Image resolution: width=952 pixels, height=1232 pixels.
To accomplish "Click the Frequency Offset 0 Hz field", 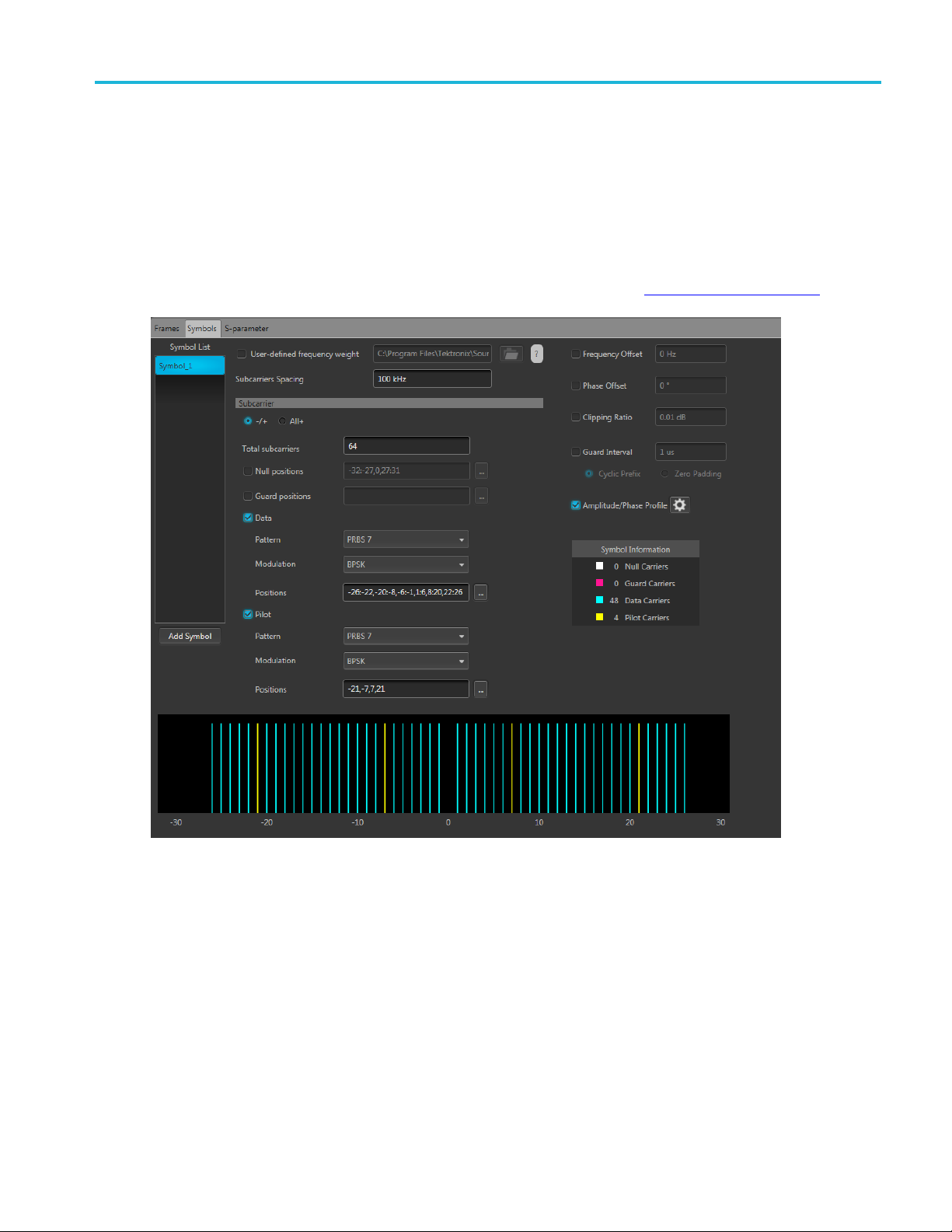I will [691, 354].
